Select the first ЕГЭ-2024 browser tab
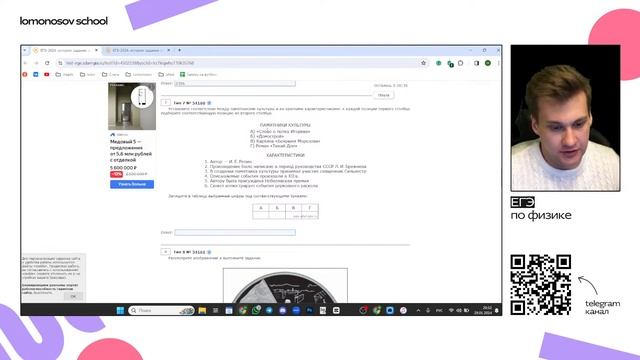 tap(64, 50)
